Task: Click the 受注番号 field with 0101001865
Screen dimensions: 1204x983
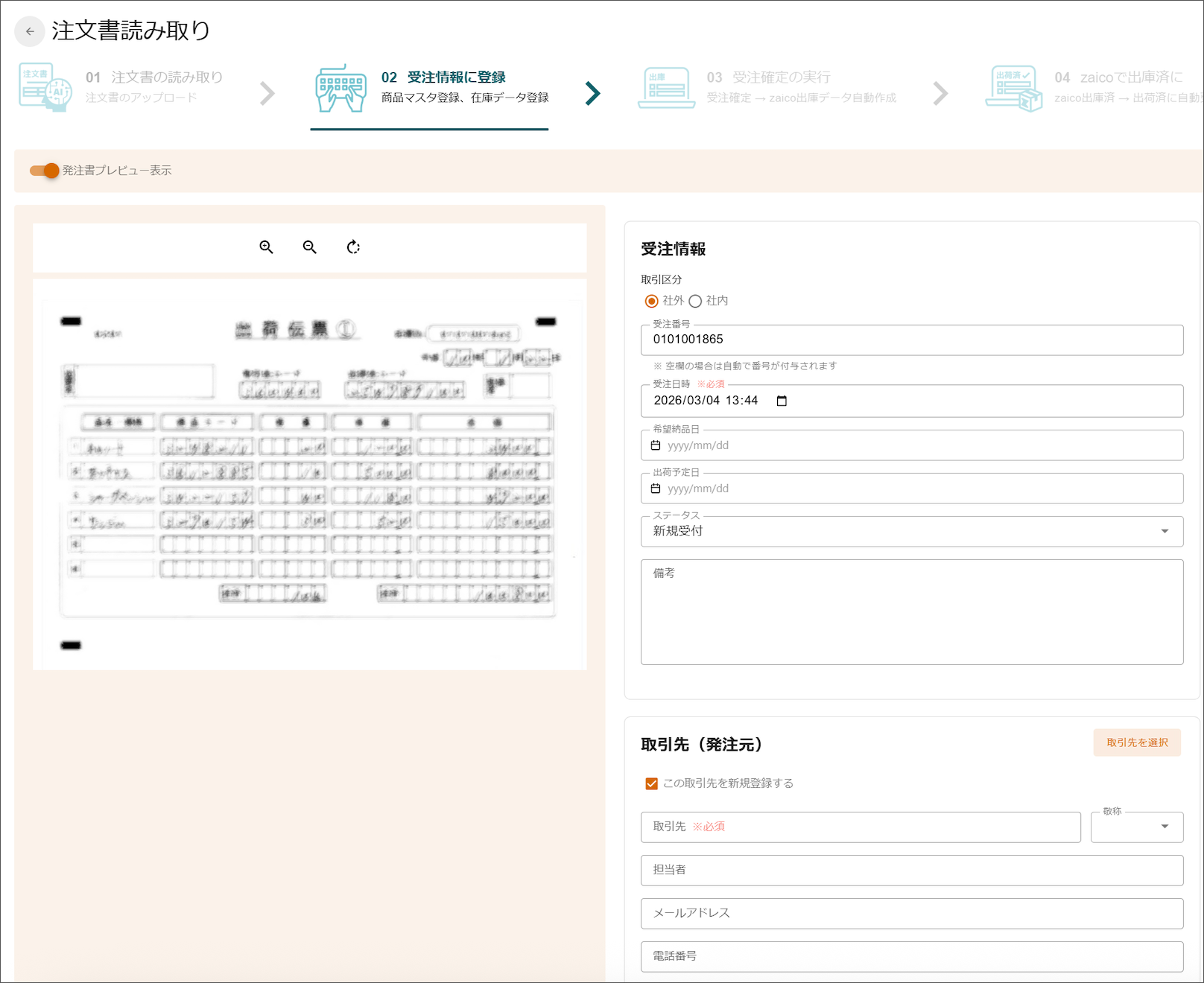Action: pos(912,340)
